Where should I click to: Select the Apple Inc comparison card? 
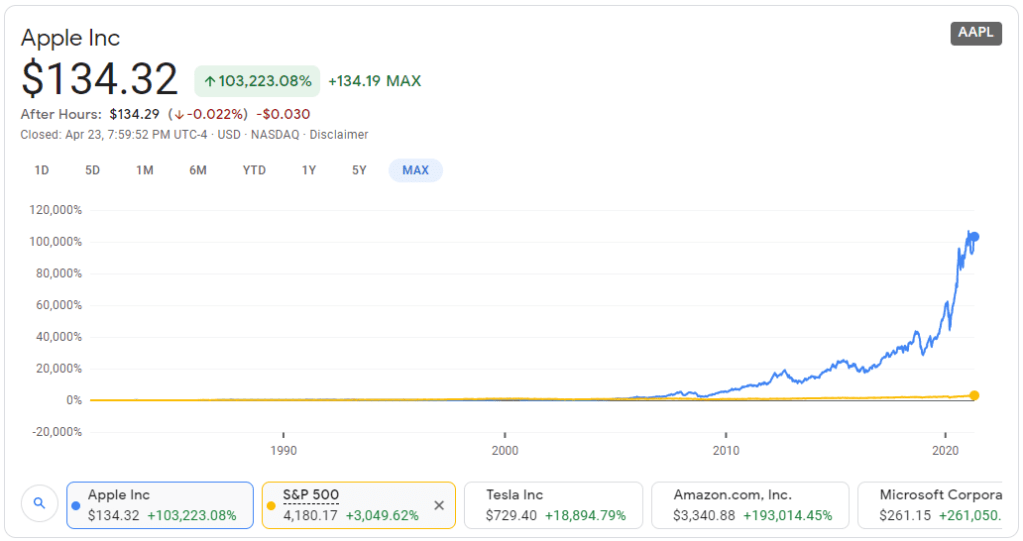(x=160, y=505)
